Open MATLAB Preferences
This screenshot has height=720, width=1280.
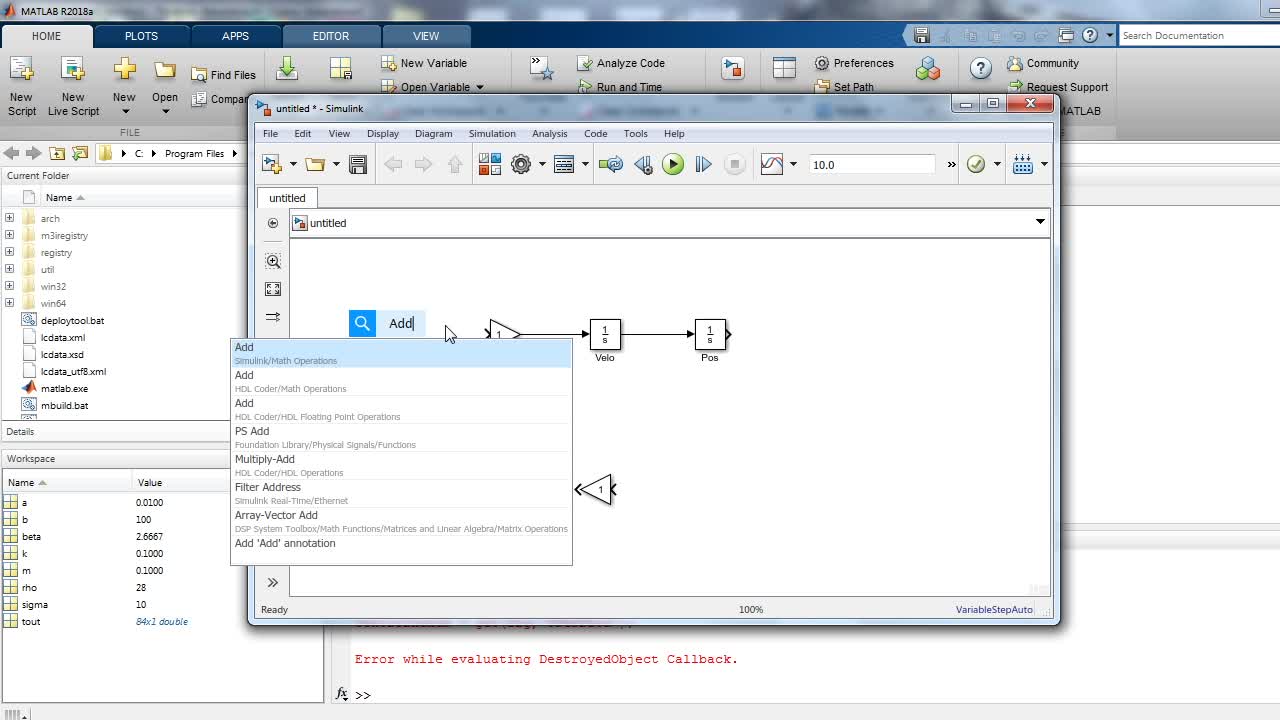(854, 63)
